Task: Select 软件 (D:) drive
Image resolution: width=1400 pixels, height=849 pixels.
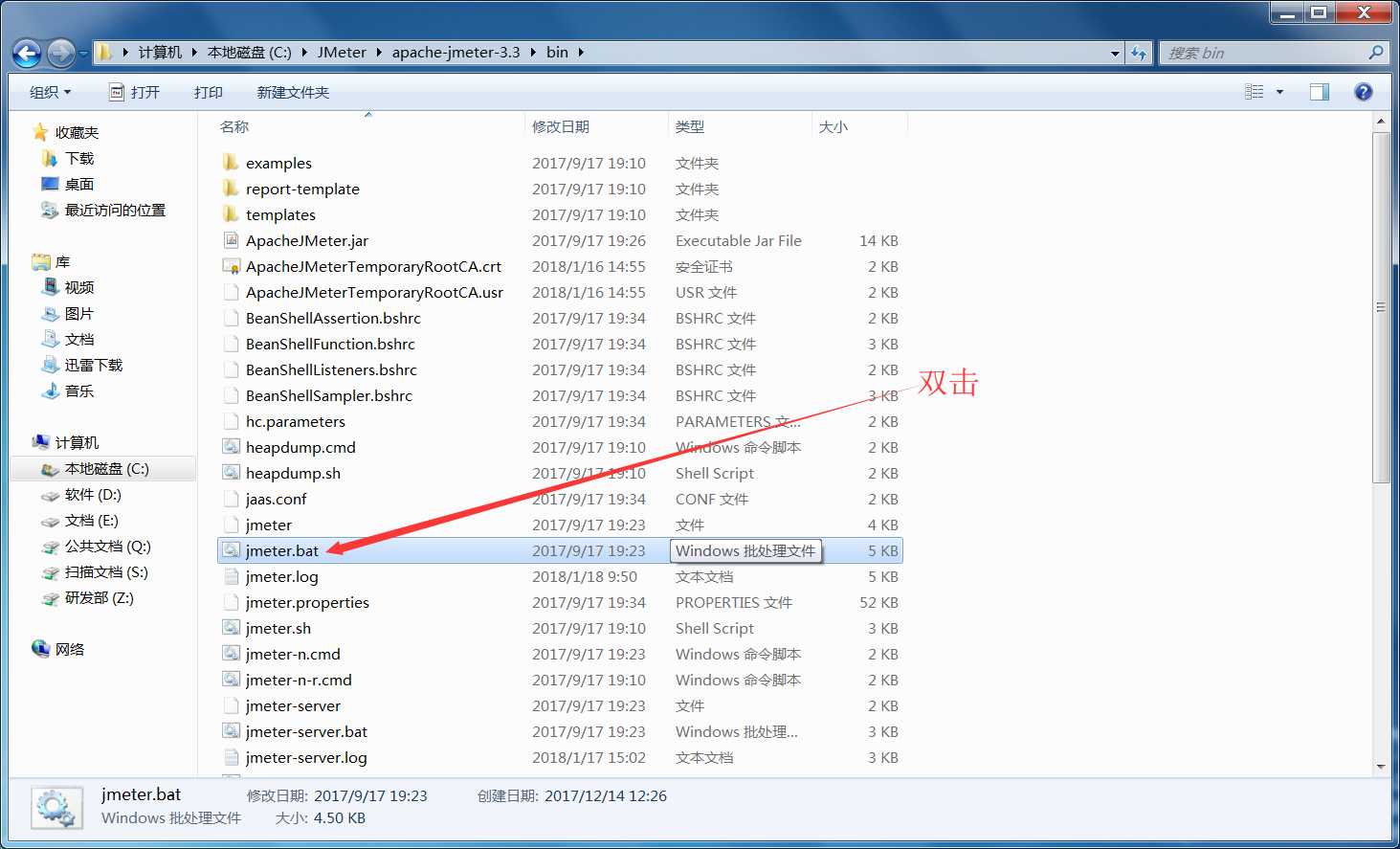Action: (93, 494)
